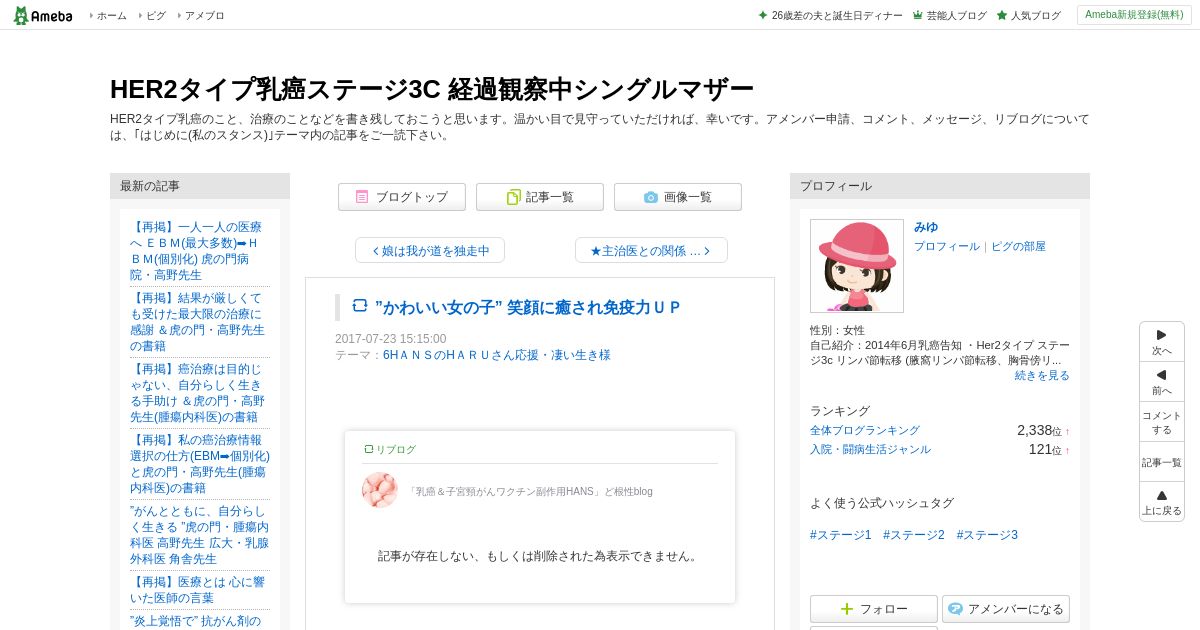Open hashtag #ステージ1
The width and height of the screenshot is (1200, 630).
841,535
